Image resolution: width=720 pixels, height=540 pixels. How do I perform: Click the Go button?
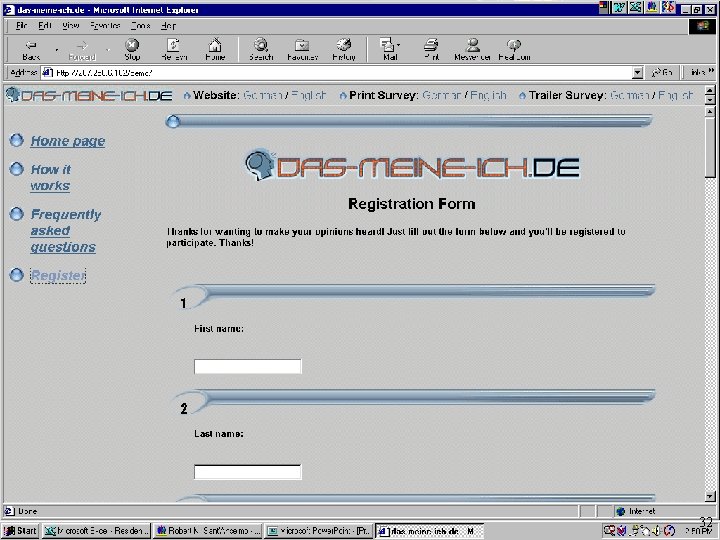pos(663,73)
